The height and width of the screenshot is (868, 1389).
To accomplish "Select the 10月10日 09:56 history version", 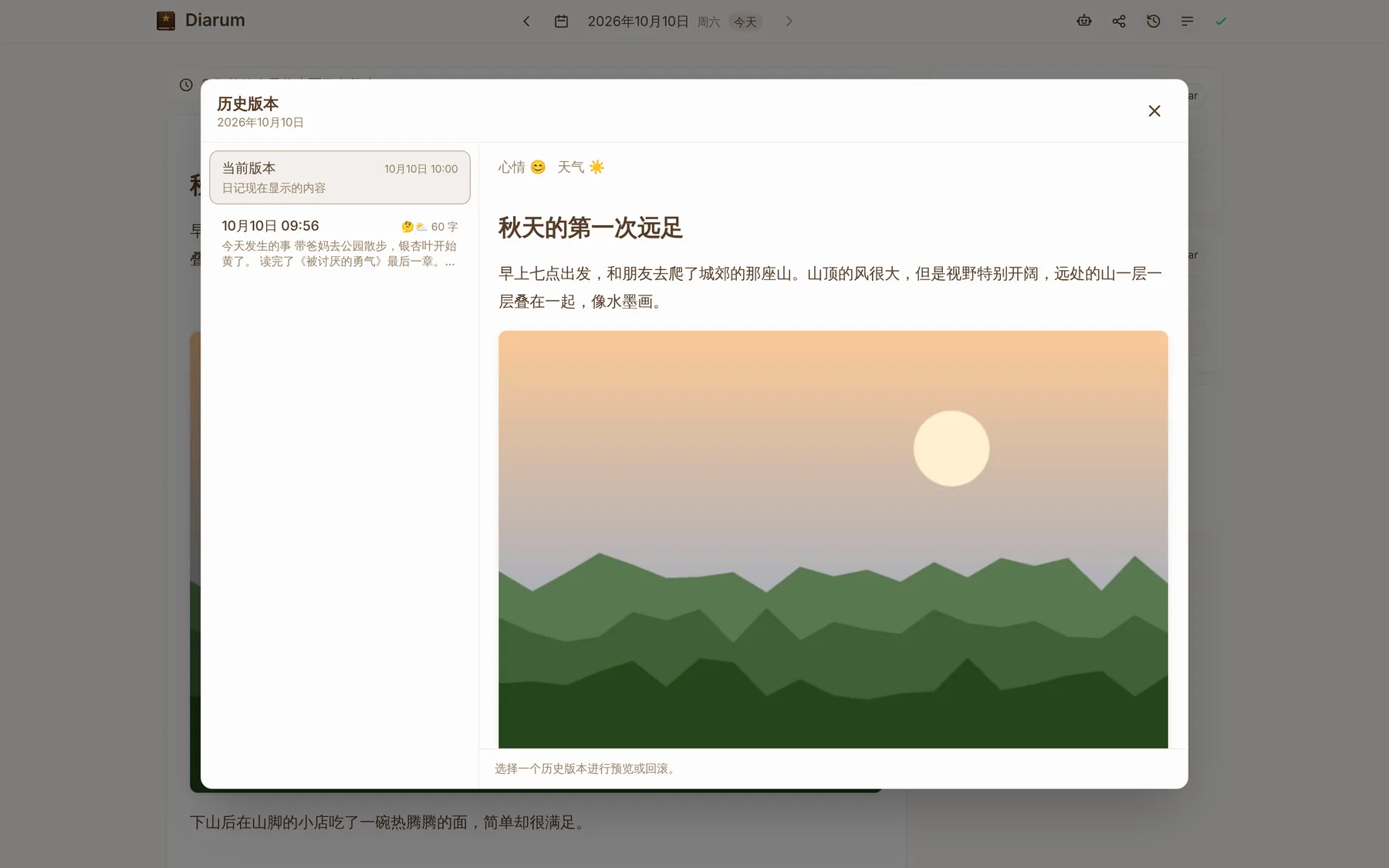I will coord(340,243).
